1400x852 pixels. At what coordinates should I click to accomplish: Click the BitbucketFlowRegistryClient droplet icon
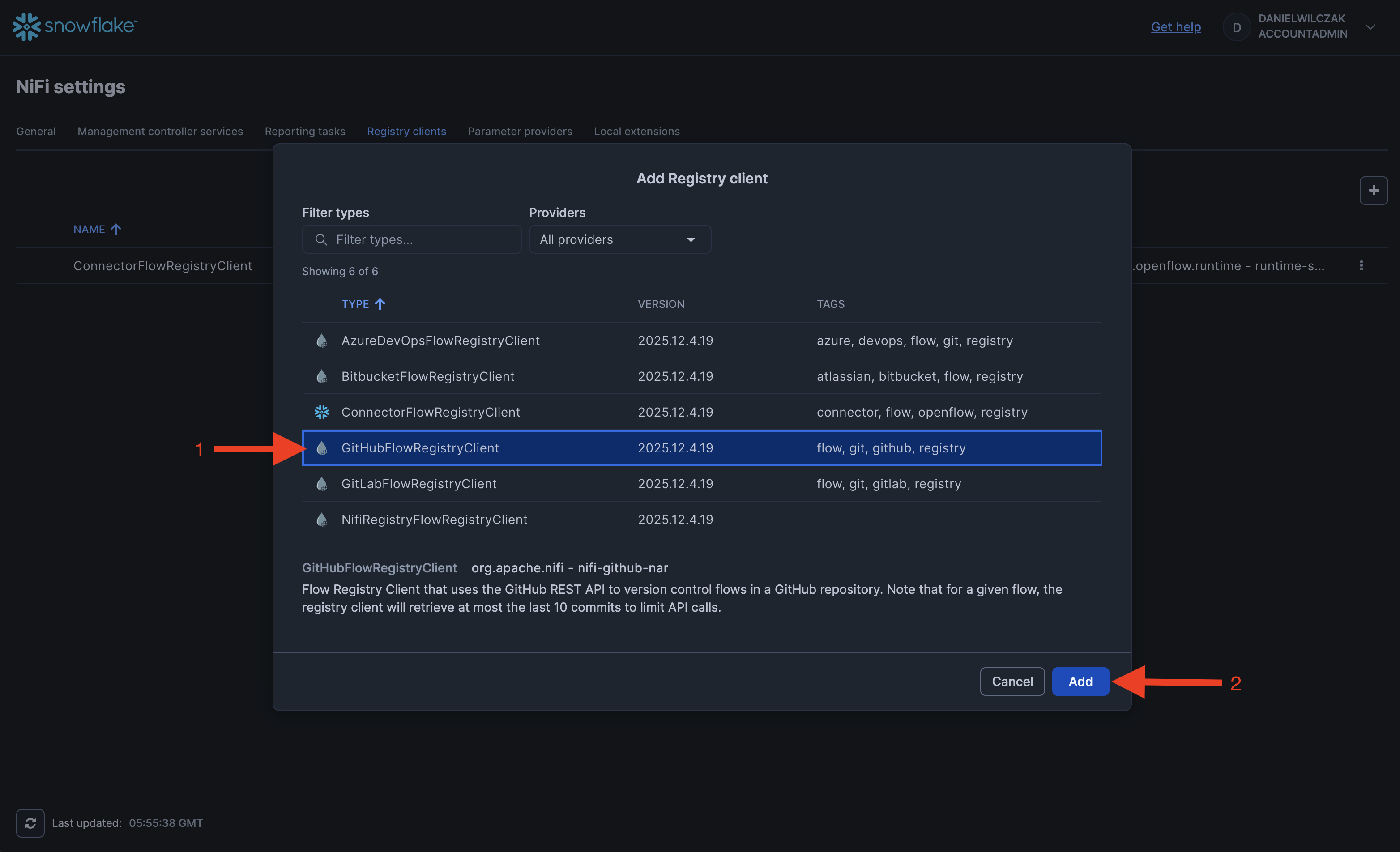pos(322,377)
